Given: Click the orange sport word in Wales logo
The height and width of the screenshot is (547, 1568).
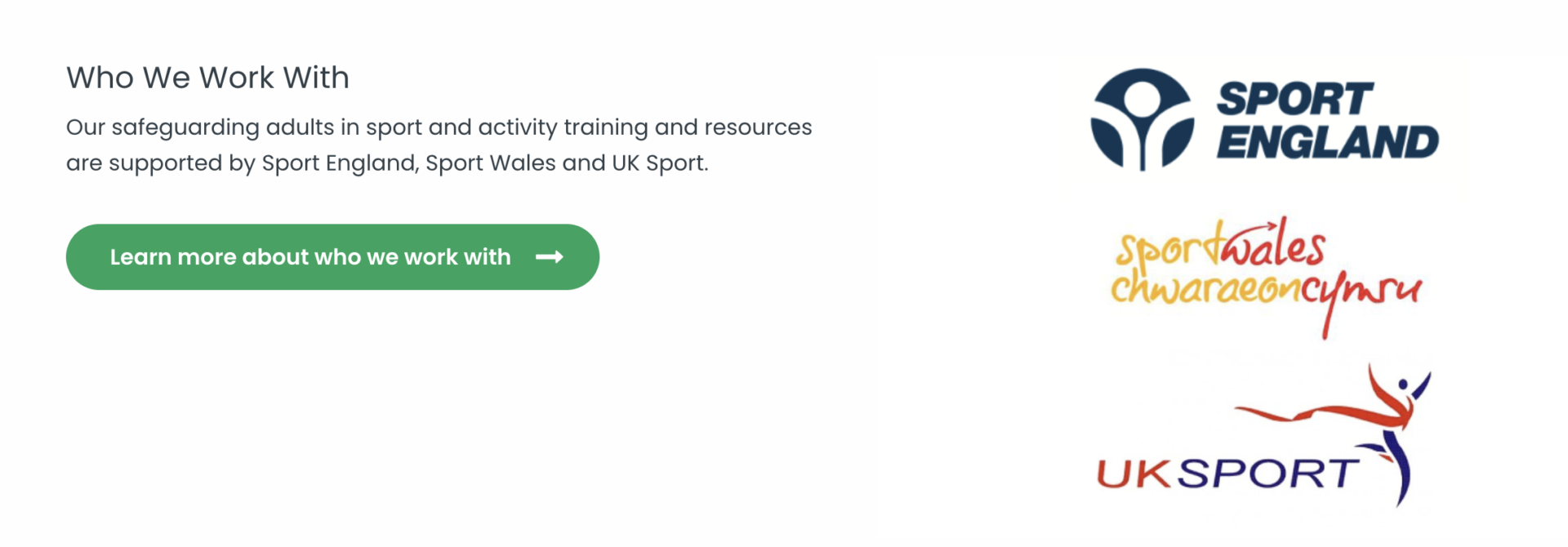Looking at the screenshot, I should click(x=1169, y=249).
